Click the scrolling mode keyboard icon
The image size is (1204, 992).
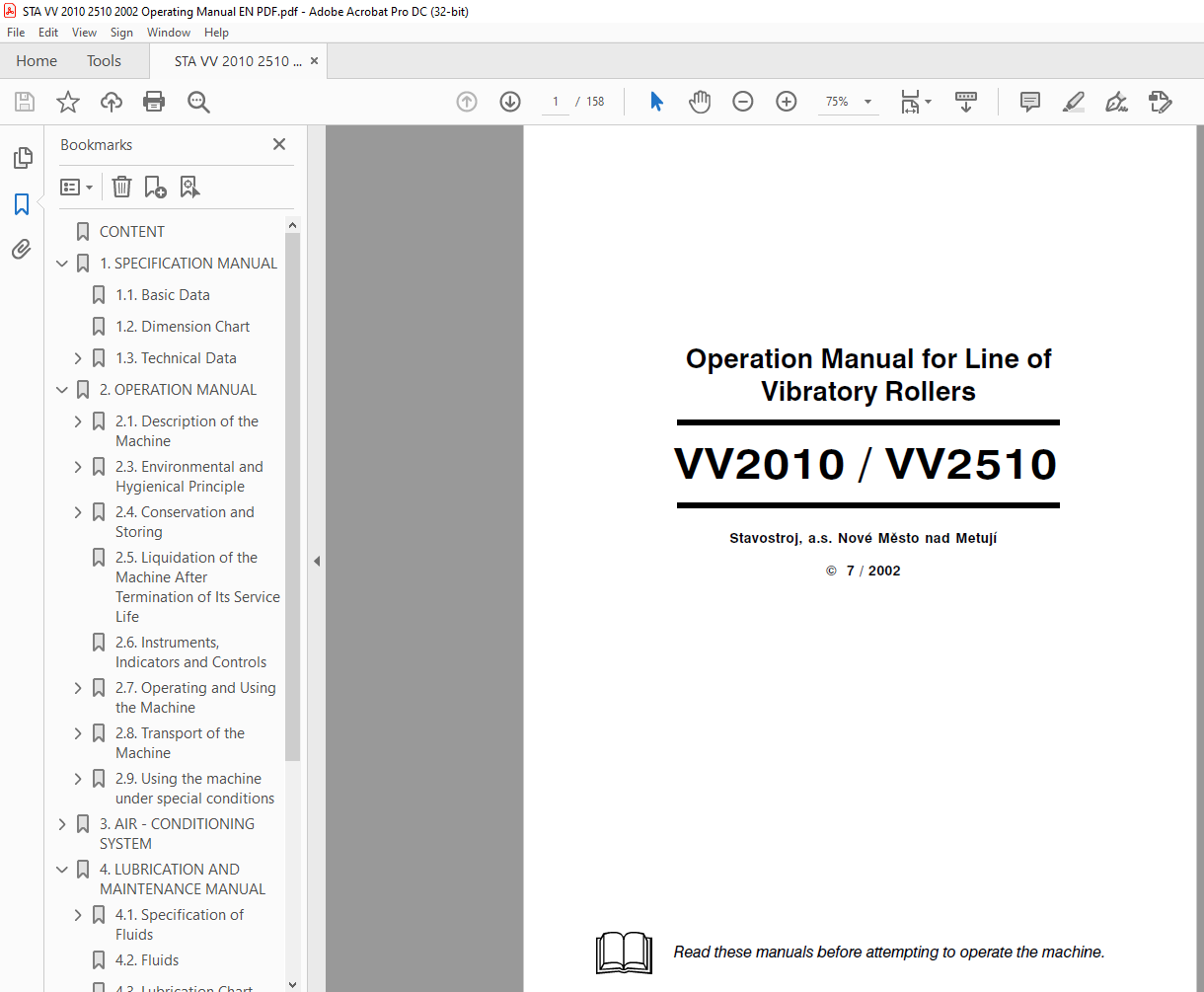click(966, 102)
